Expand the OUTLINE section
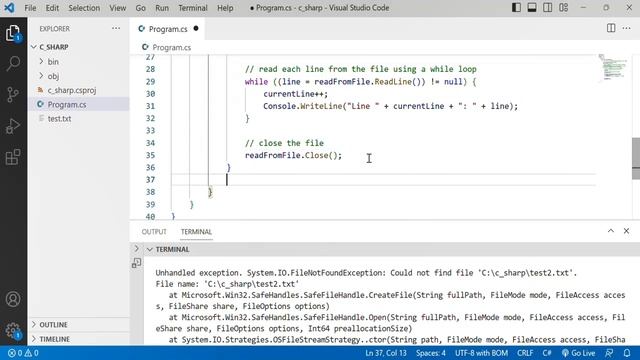 [x=79, y=324]
